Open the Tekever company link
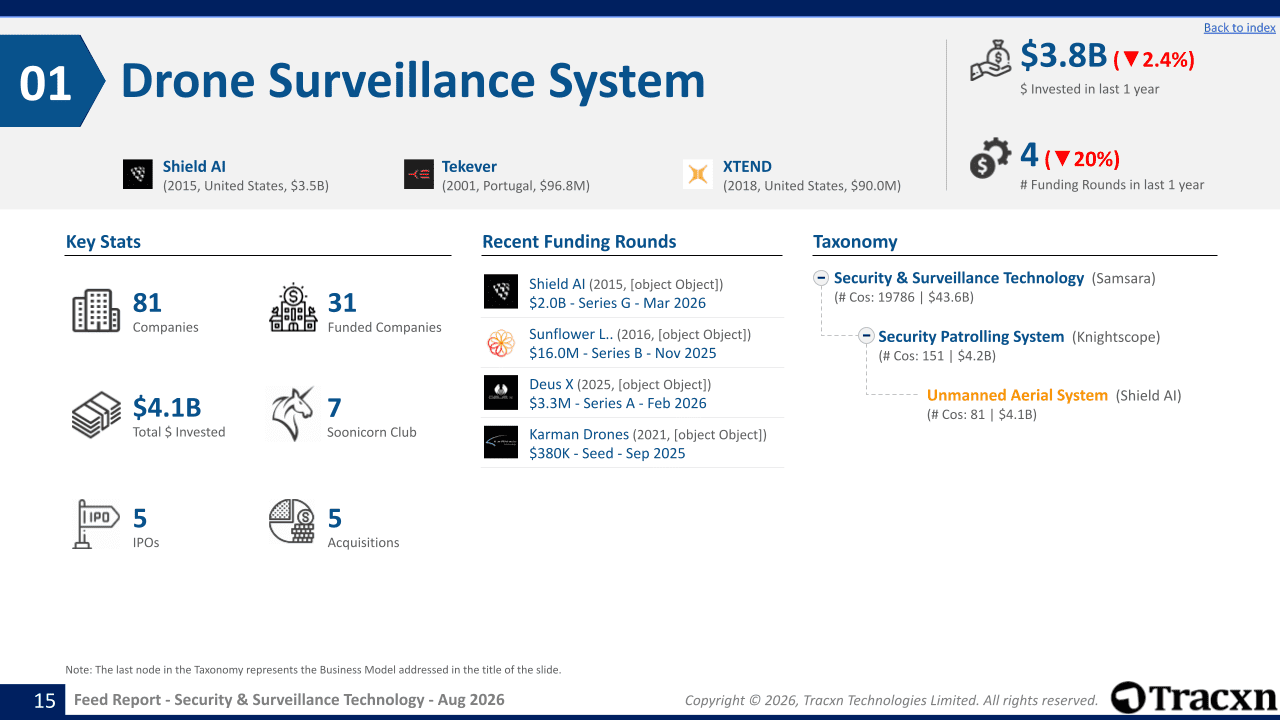 469,166
